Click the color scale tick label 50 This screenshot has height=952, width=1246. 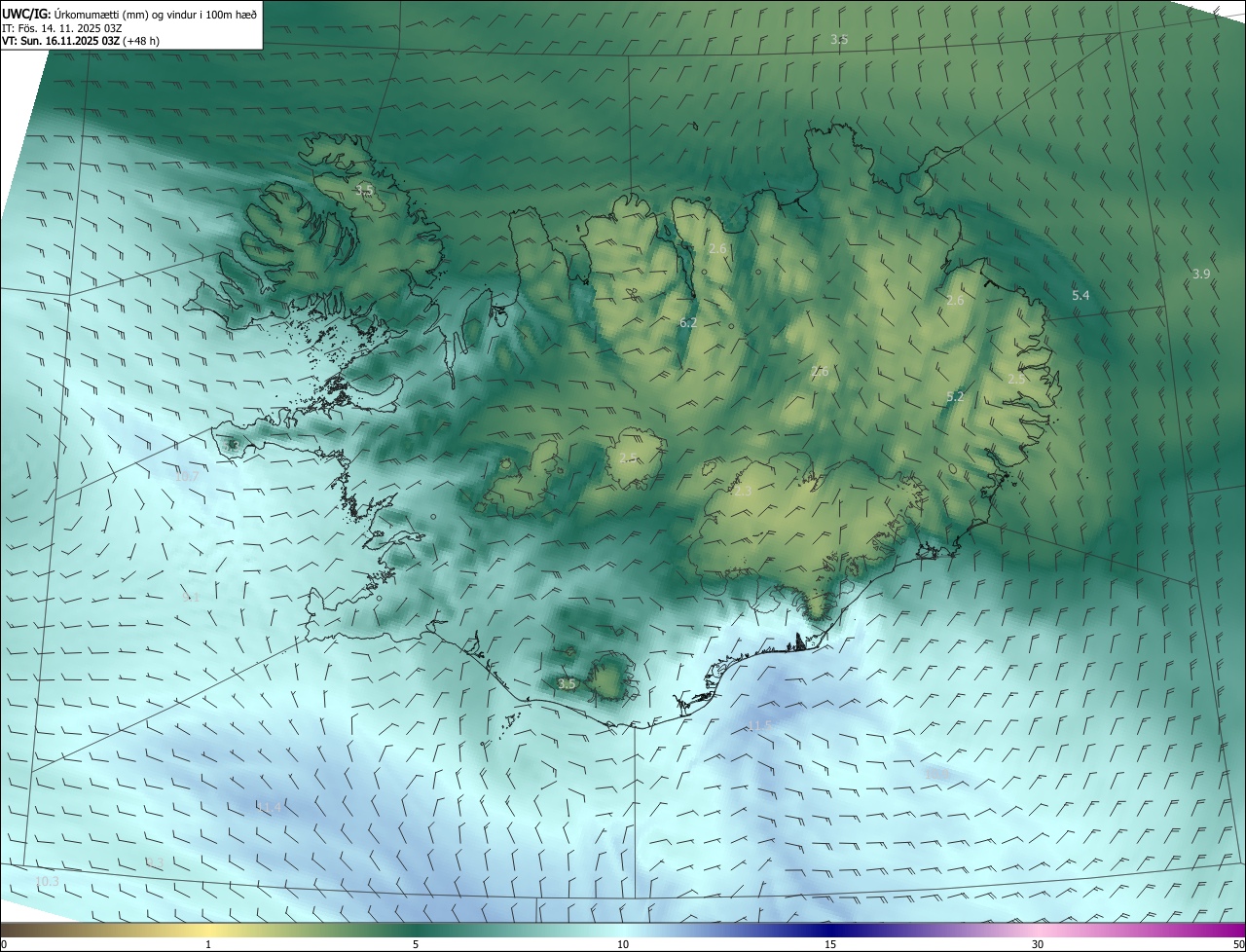[x=1238, y=944]
